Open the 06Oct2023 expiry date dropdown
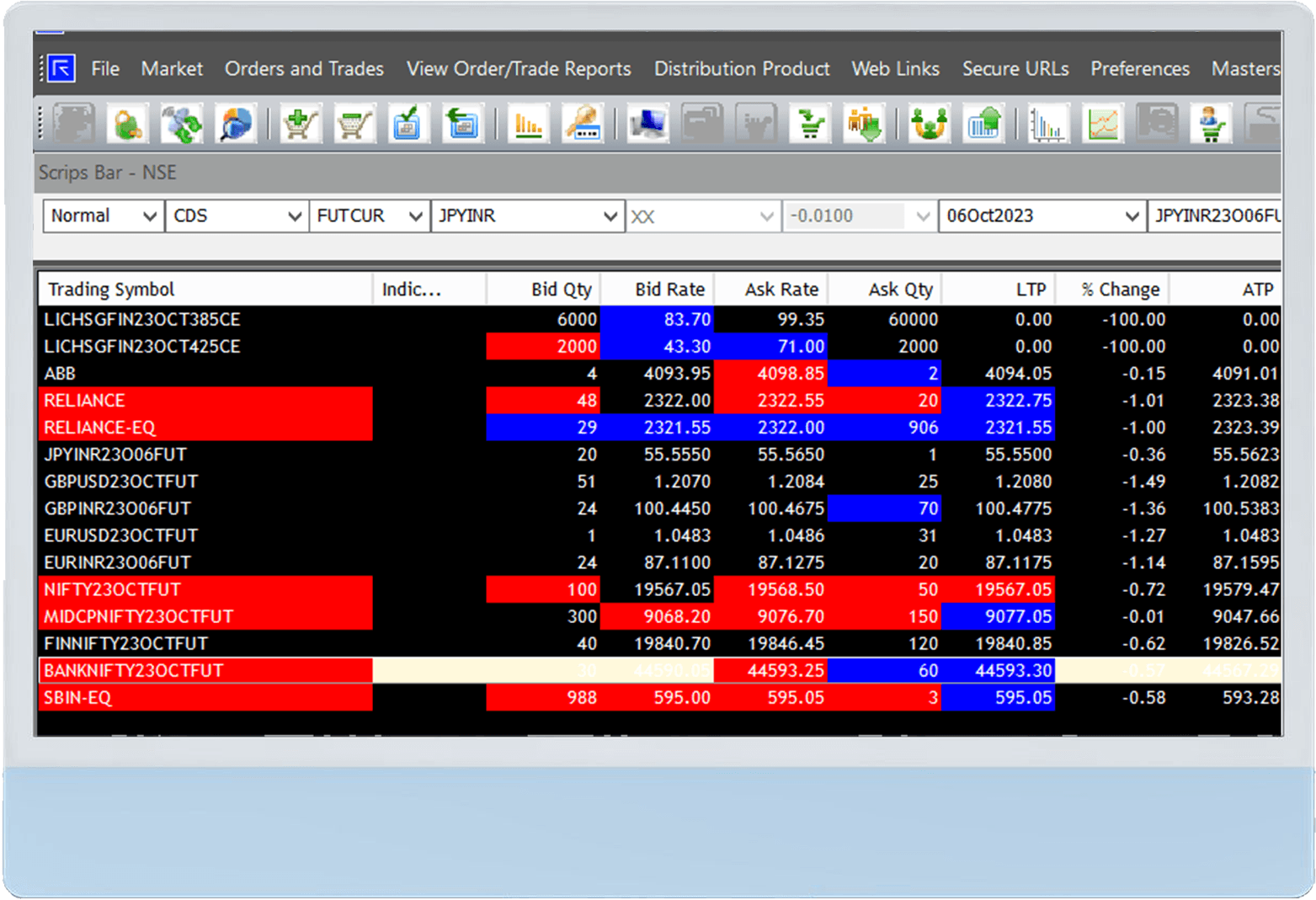 click(x=1042, y=216)
